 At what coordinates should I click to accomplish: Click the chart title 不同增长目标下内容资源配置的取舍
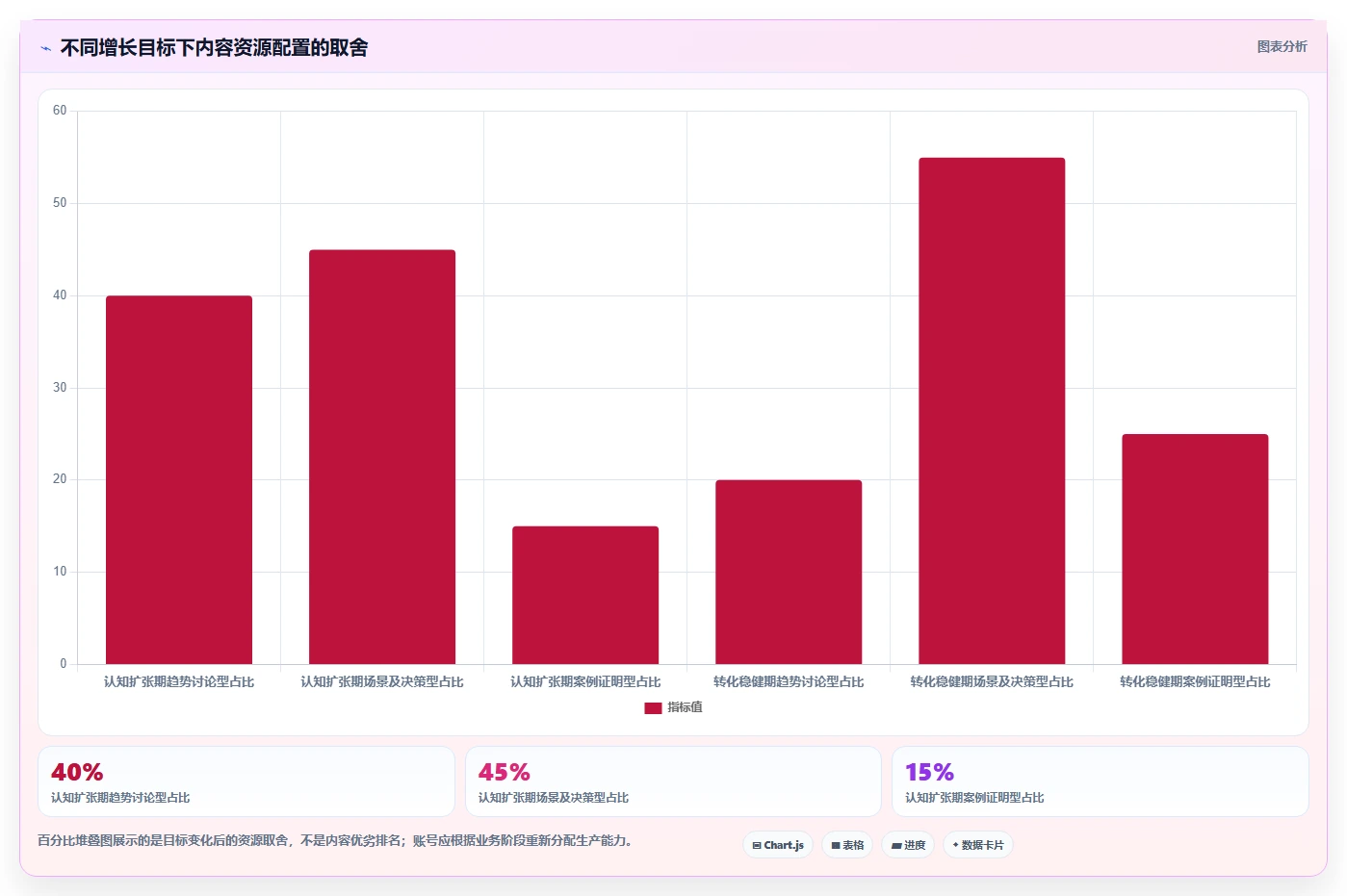point(214,48)
